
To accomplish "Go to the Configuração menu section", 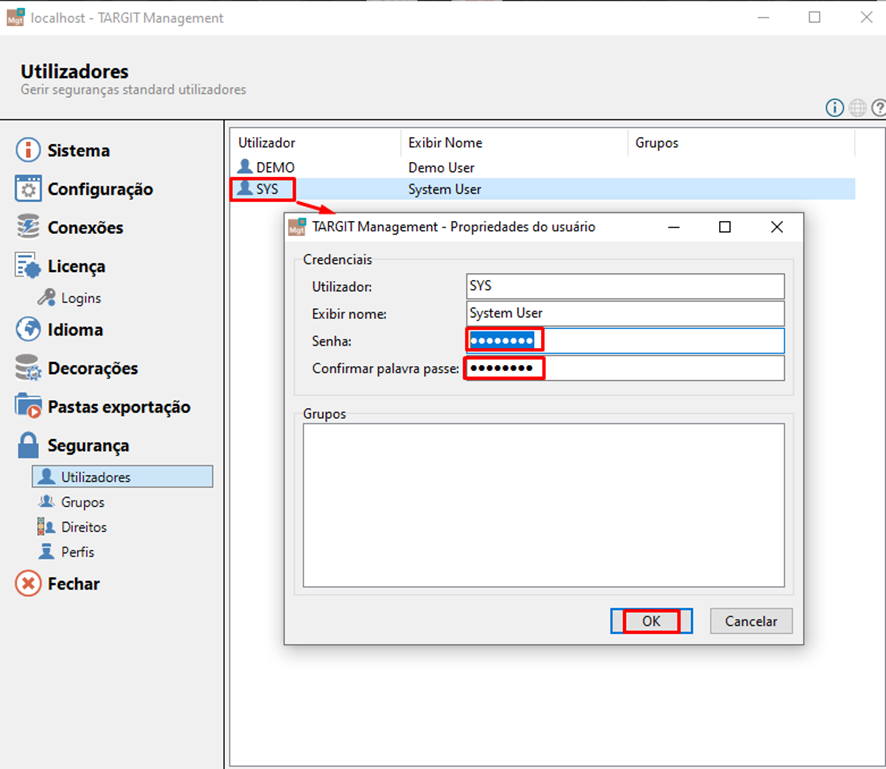I will pos(100,189).
